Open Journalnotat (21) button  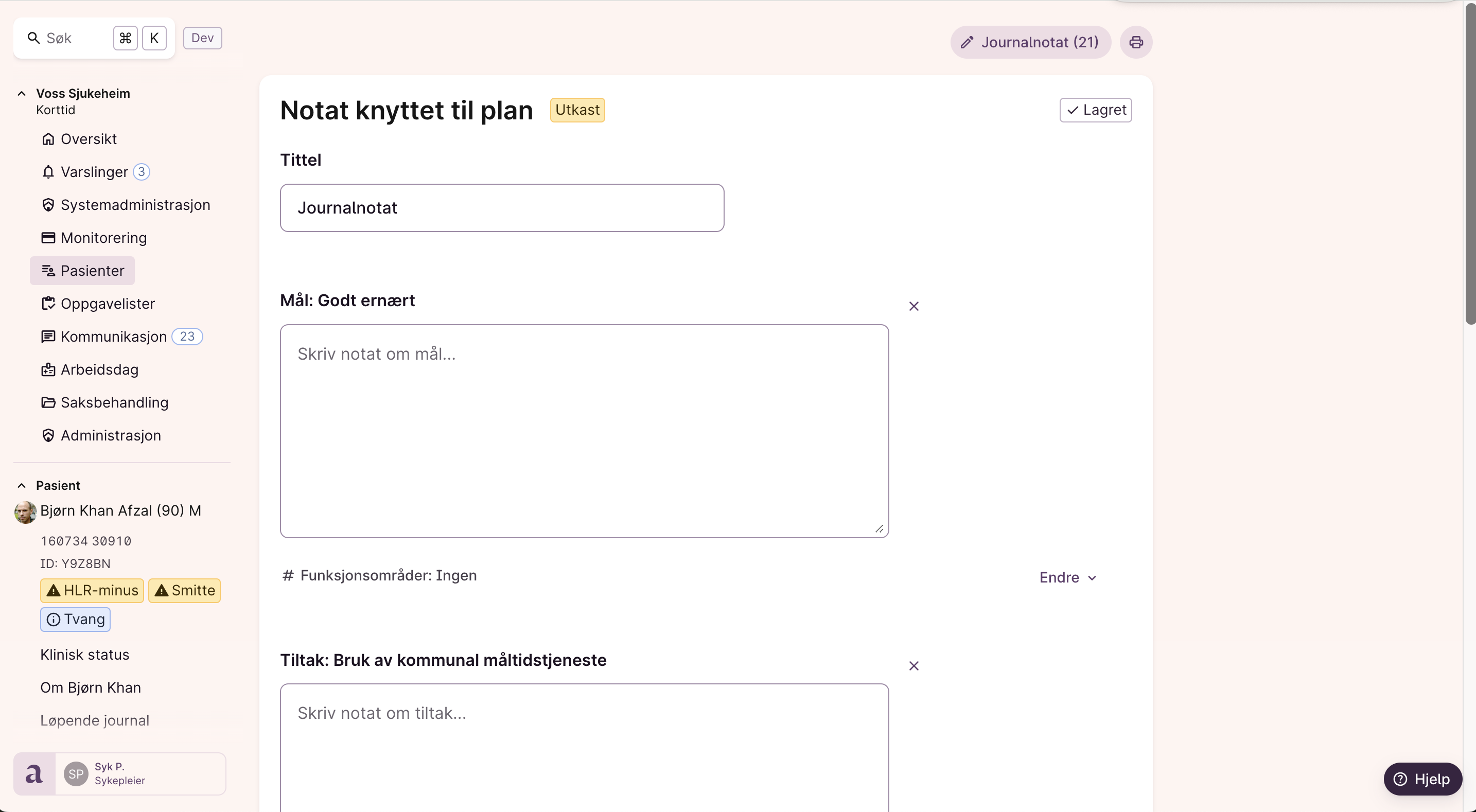1030,42
